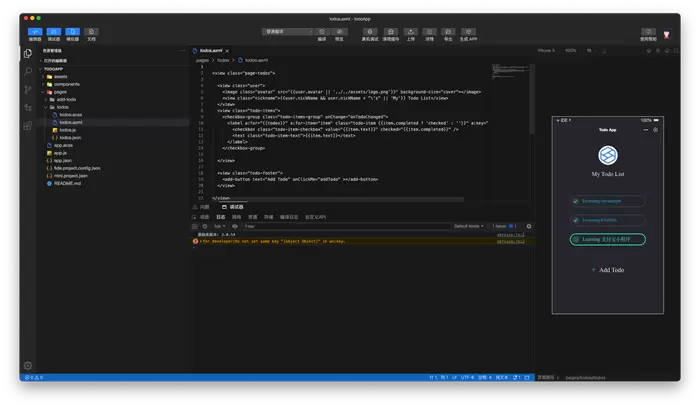This screenshot has height=407, width=700.
Task: Open the Explorer icon in activity bar
Action: click(28, 54)
